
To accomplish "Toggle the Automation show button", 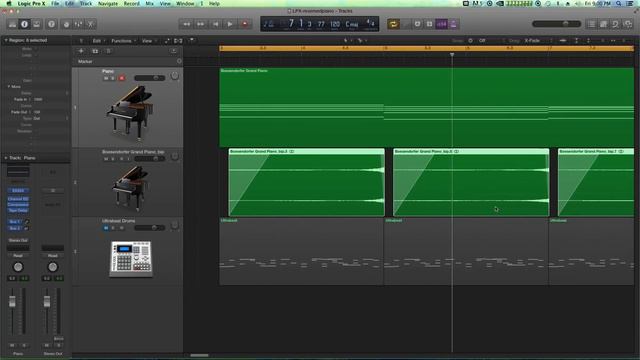I will (167, 41).
